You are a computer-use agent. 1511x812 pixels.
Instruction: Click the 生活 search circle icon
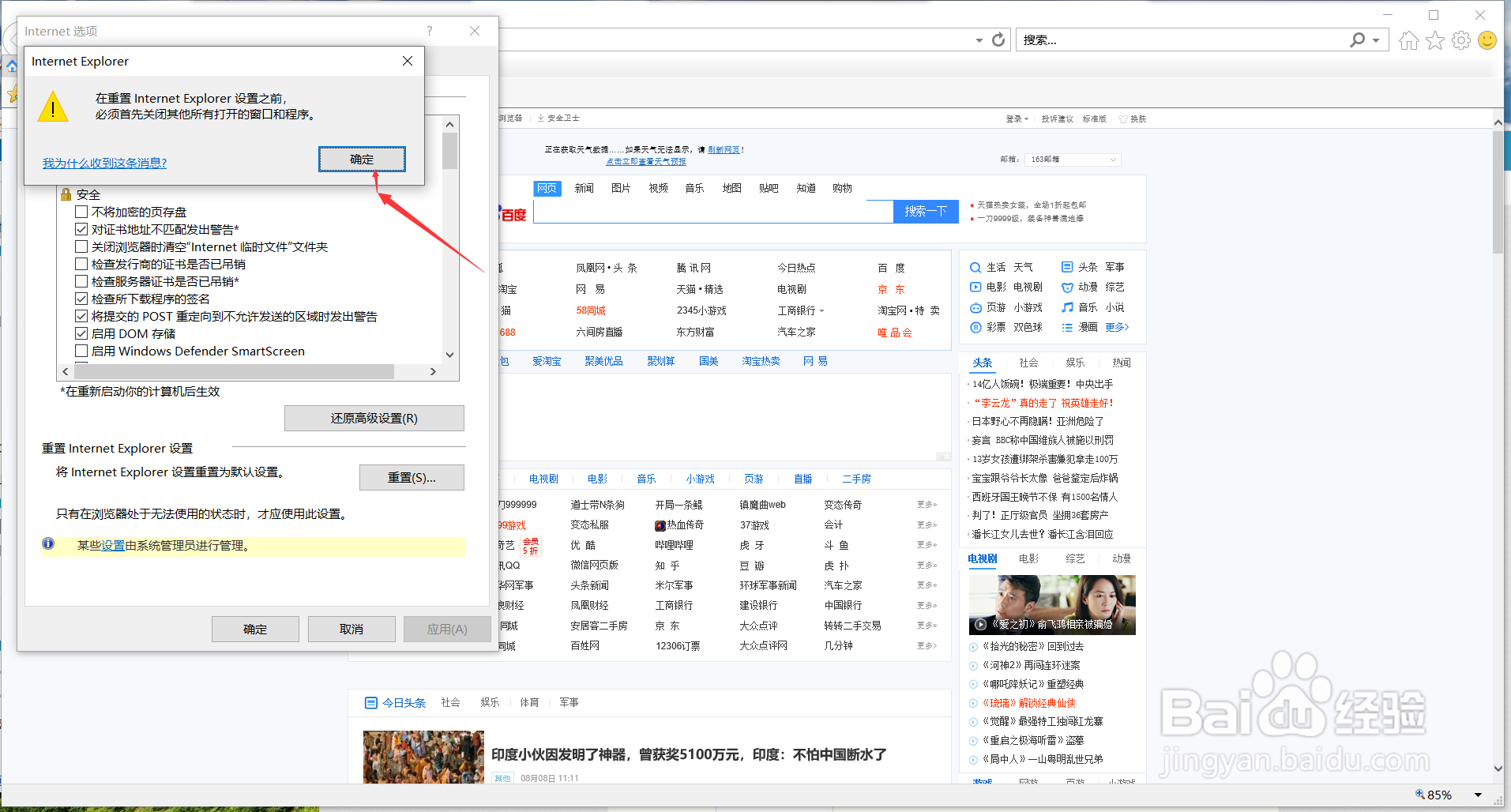pos(975,267)
